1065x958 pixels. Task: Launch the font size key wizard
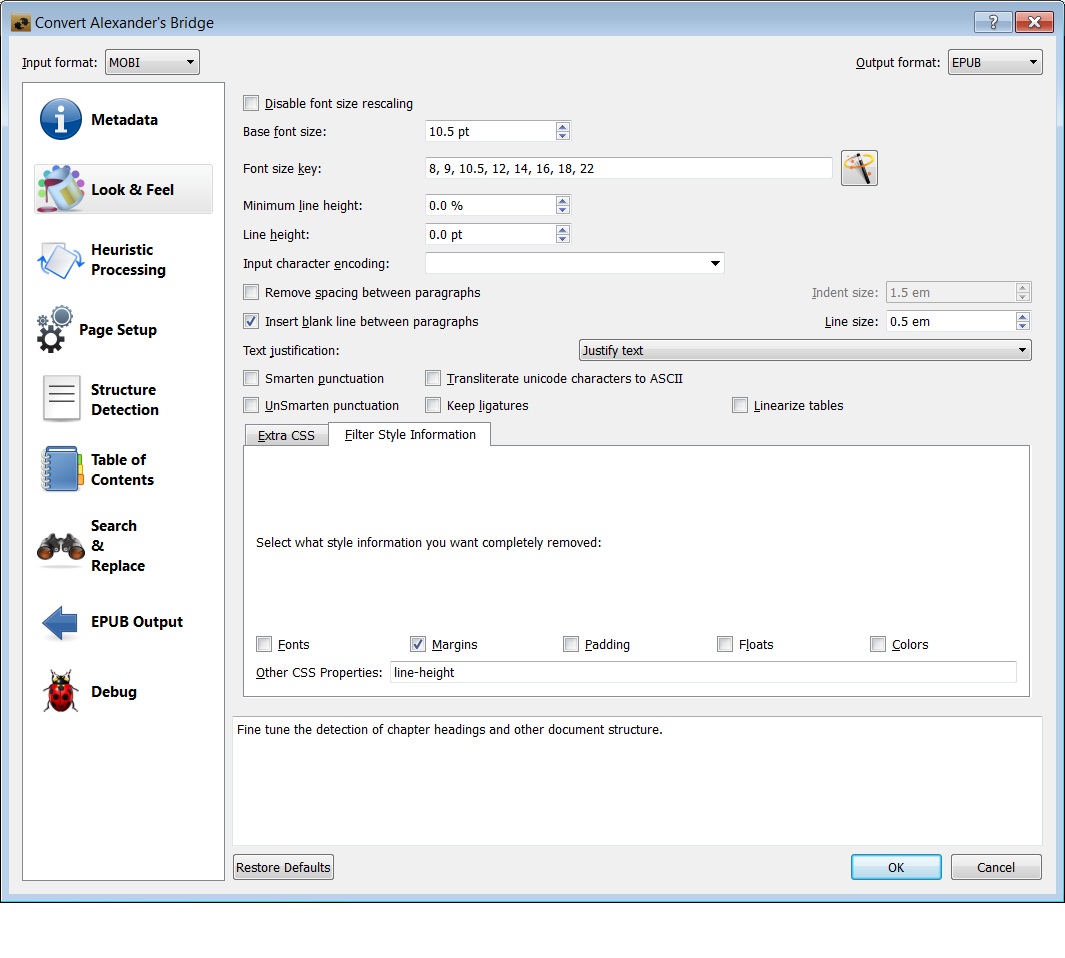(x=859, y=168)
